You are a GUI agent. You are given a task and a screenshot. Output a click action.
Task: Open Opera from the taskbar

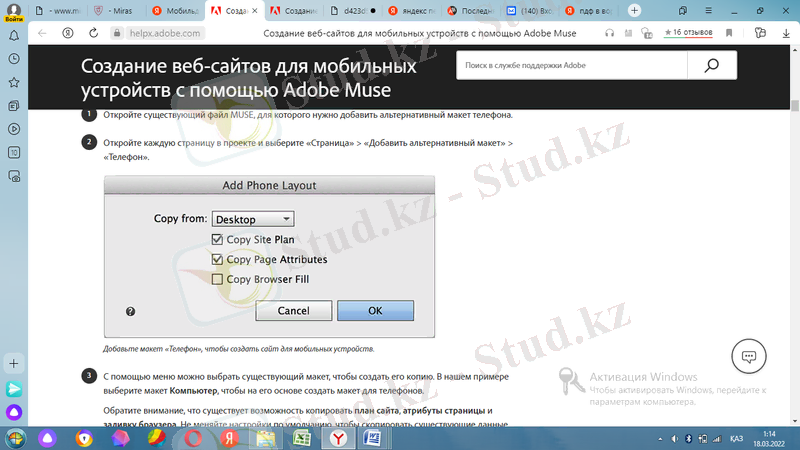[x=193, y=438]
